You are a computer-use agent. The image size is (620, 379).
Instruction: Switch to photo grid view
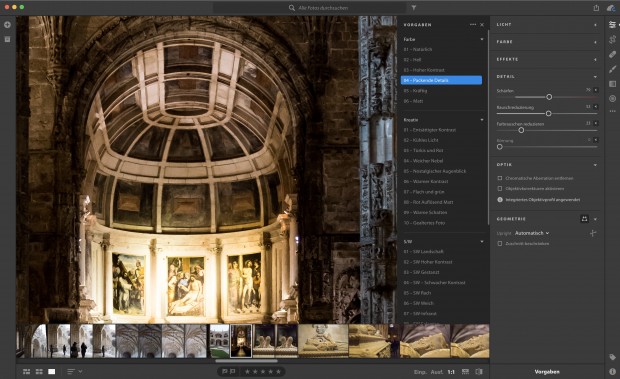26,371
